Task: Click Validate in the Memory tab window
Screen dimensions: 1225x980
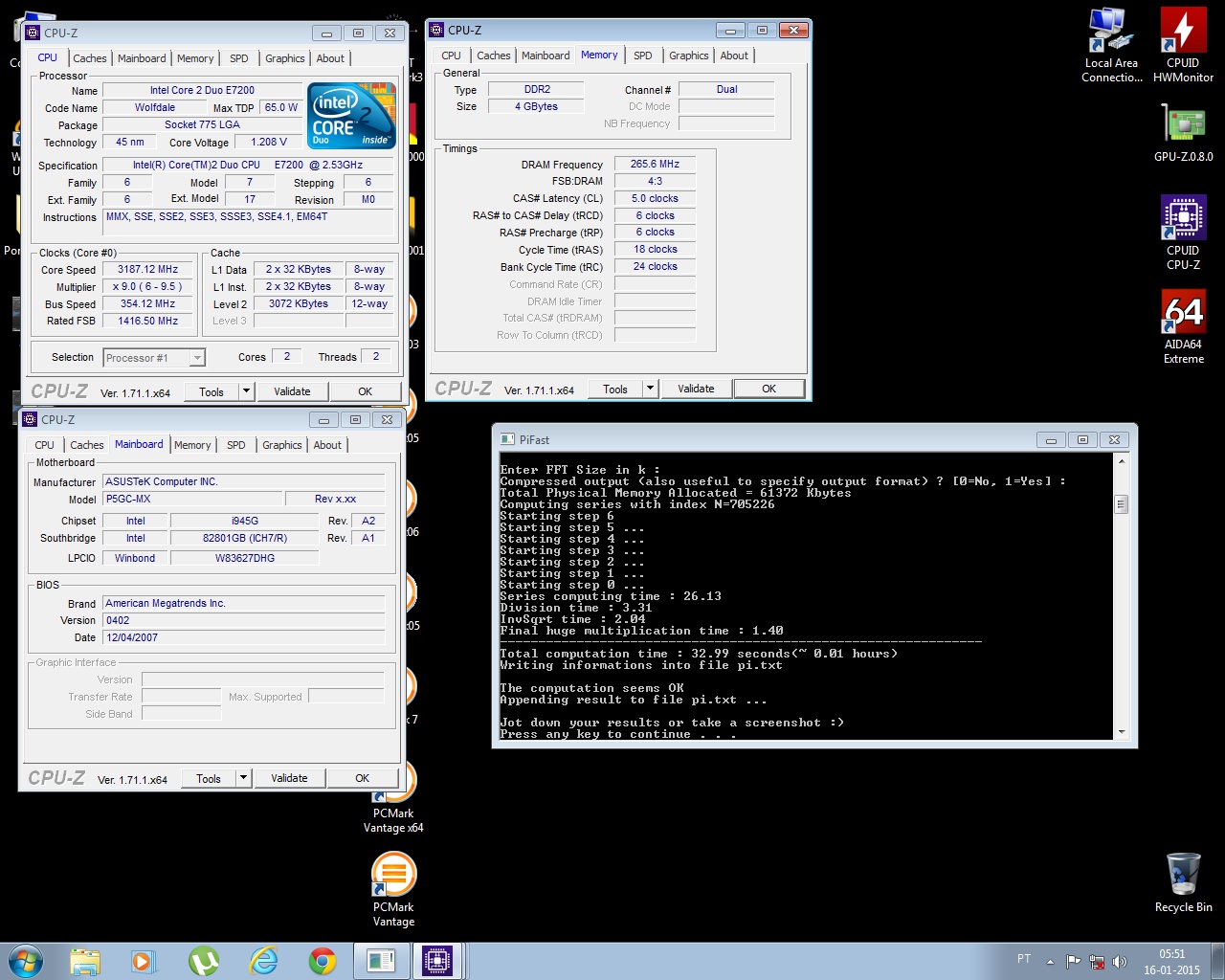Action: (696, 389)
